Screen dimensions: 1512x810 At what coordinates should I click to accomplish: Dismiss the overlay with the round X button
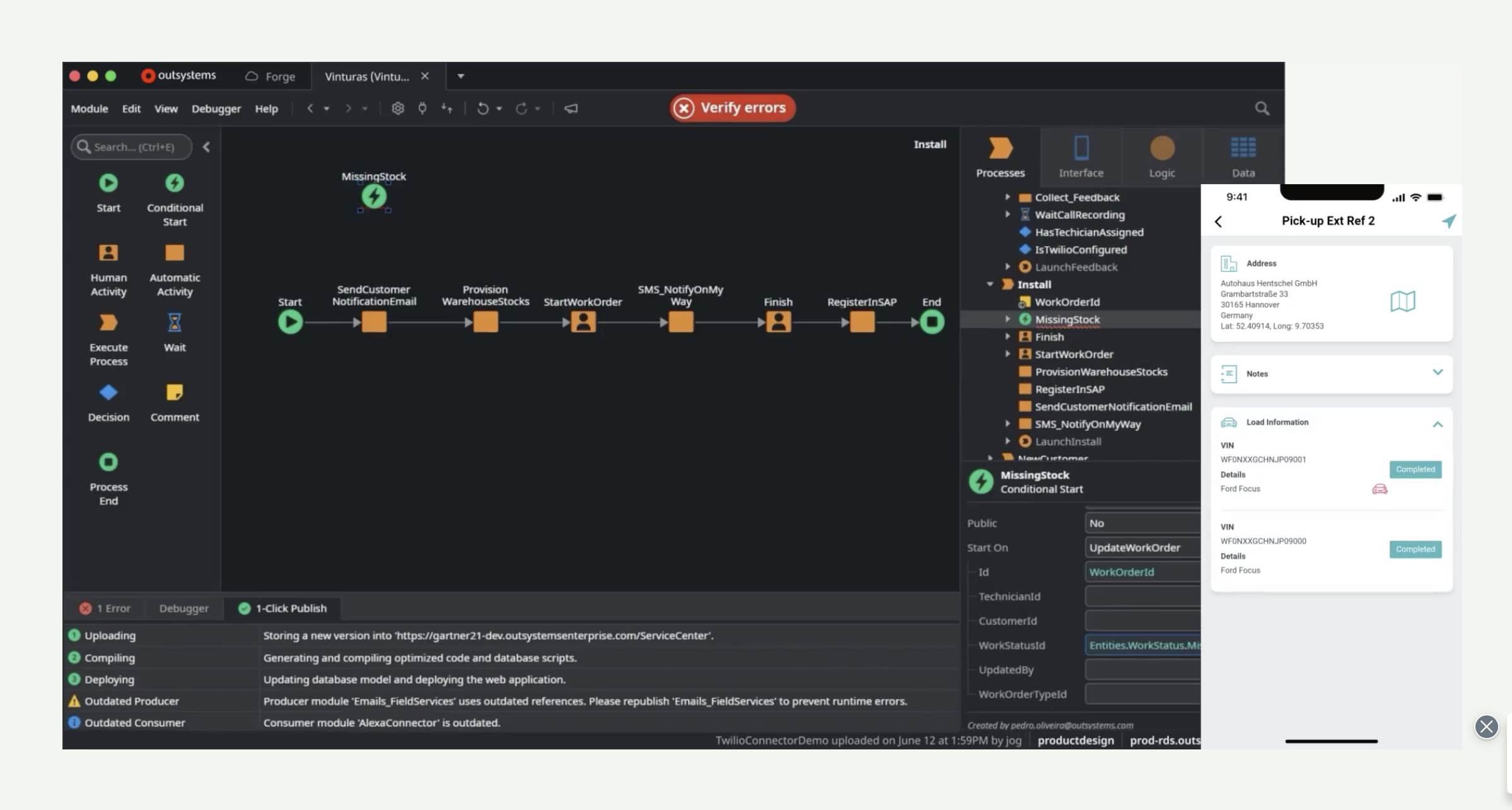point(1486,727)
